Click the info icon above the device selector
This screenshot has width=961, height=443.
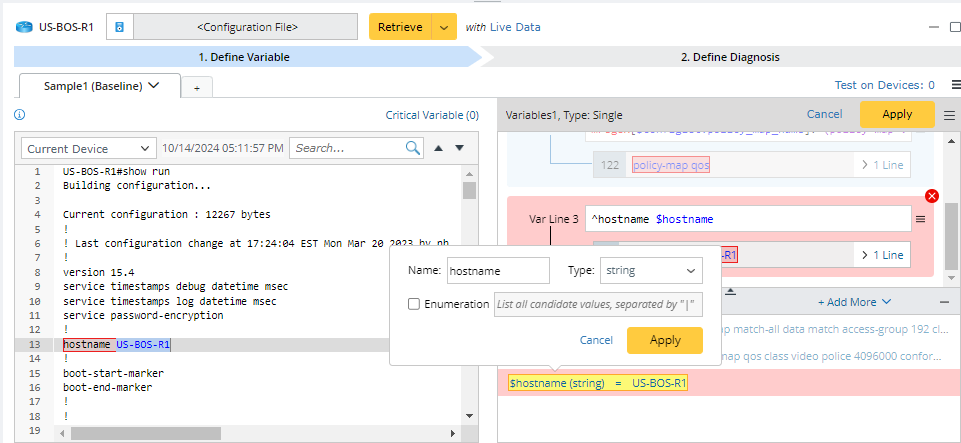[x=20, y=115]
